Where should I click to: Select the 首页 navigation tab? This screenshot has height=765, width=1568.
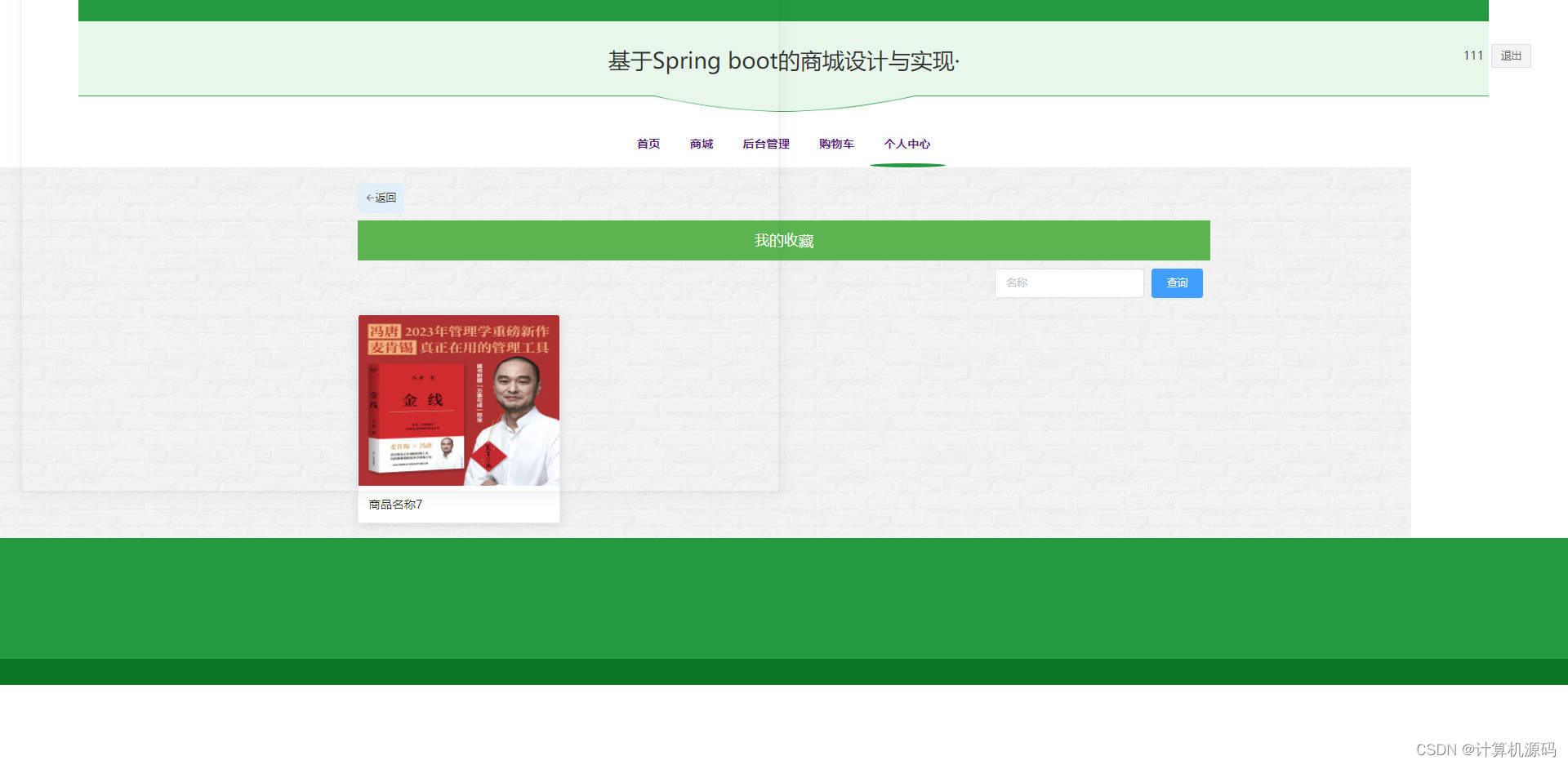648,144
